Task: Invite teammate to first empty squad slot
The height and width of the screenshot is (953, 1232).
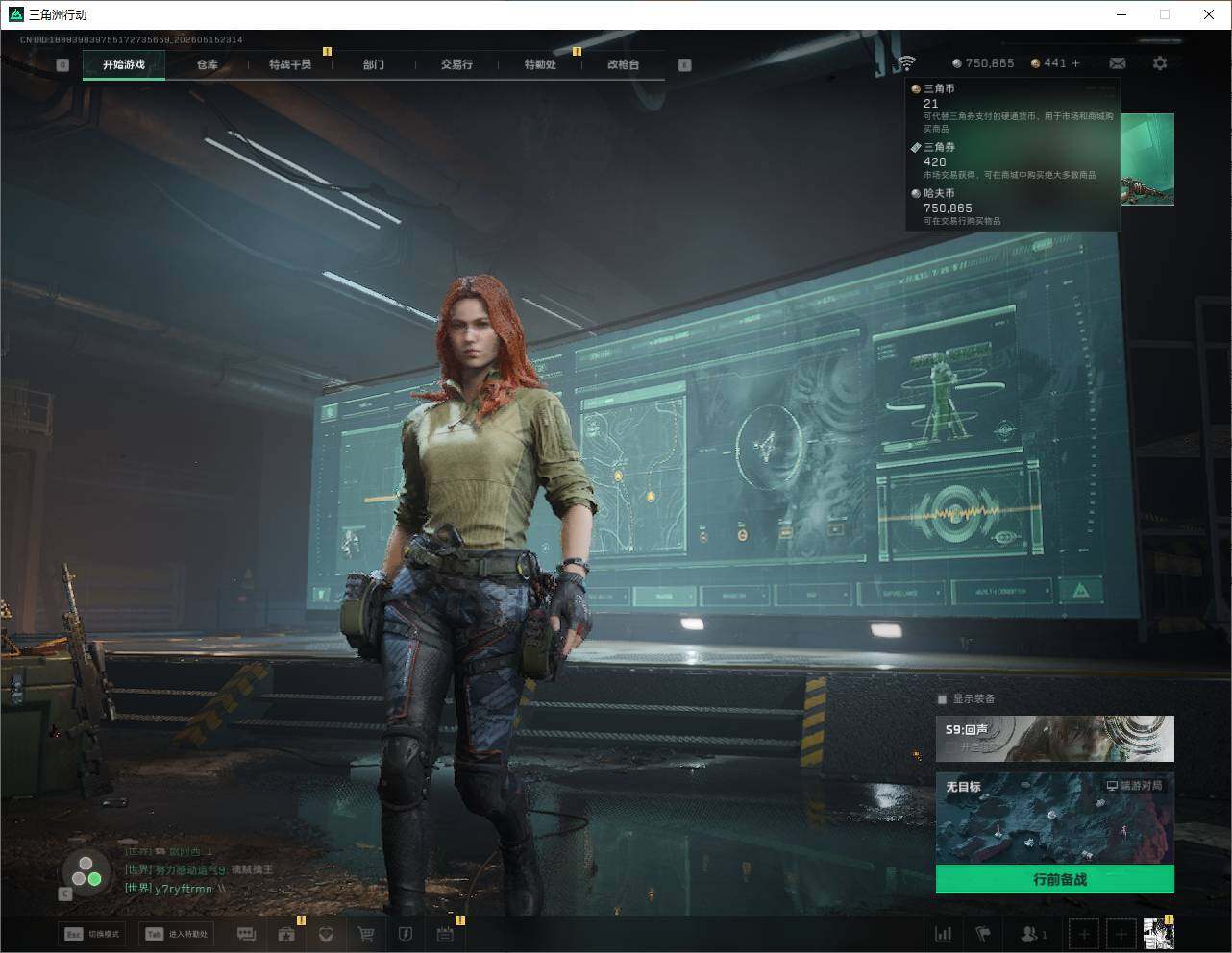Action: coord(1084,934)
